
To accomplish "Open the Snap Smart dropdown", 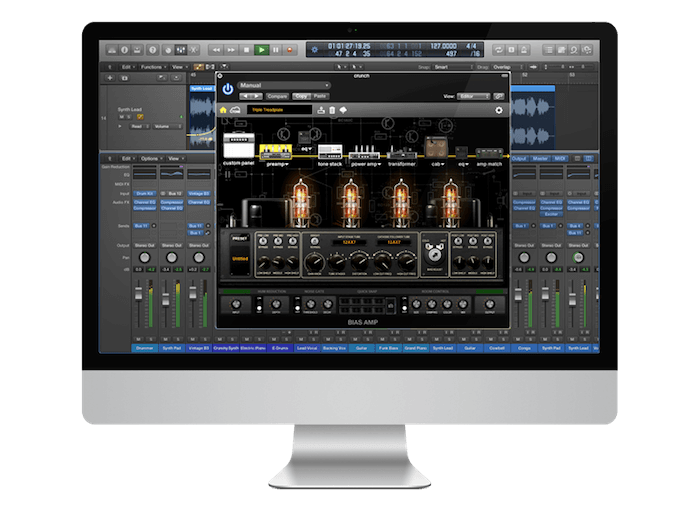I will point(454,67).
